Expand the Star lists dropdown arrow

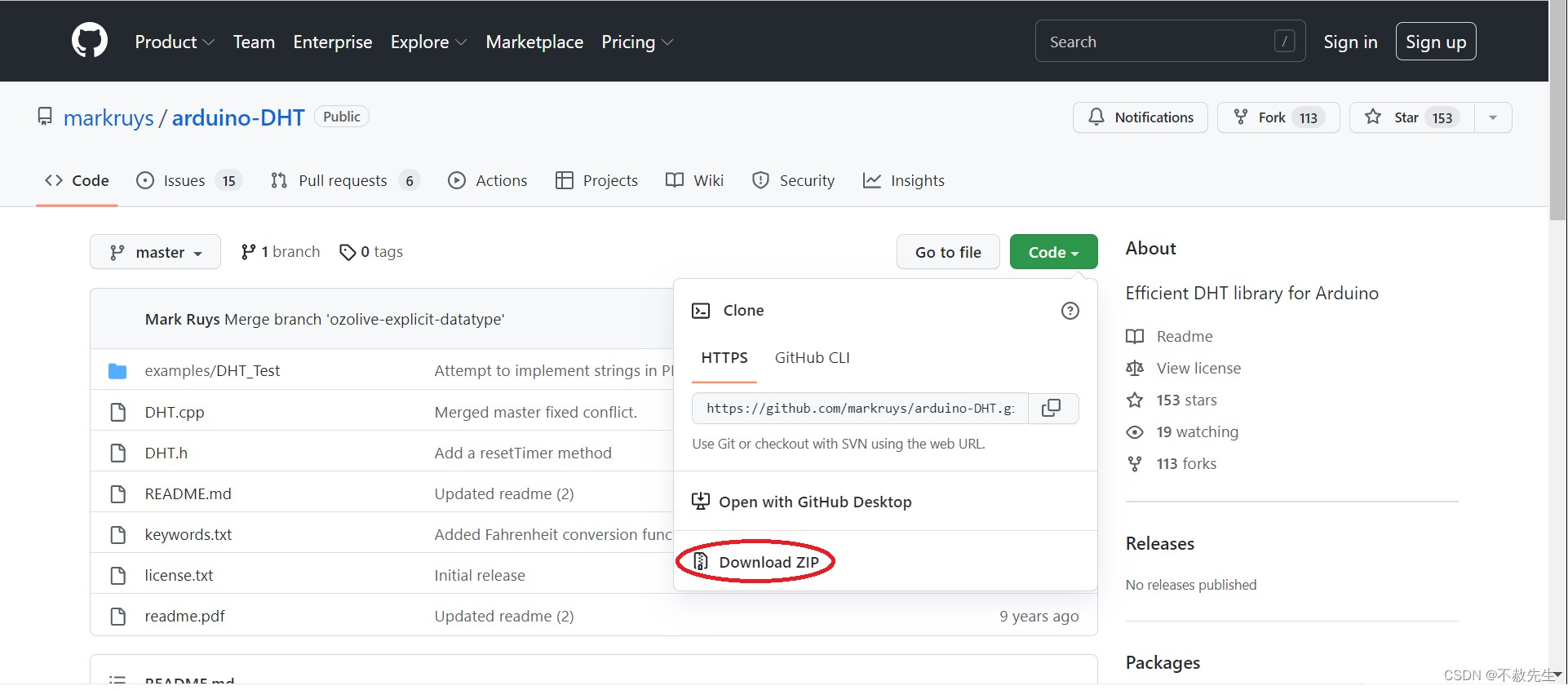click(1492, 117)
